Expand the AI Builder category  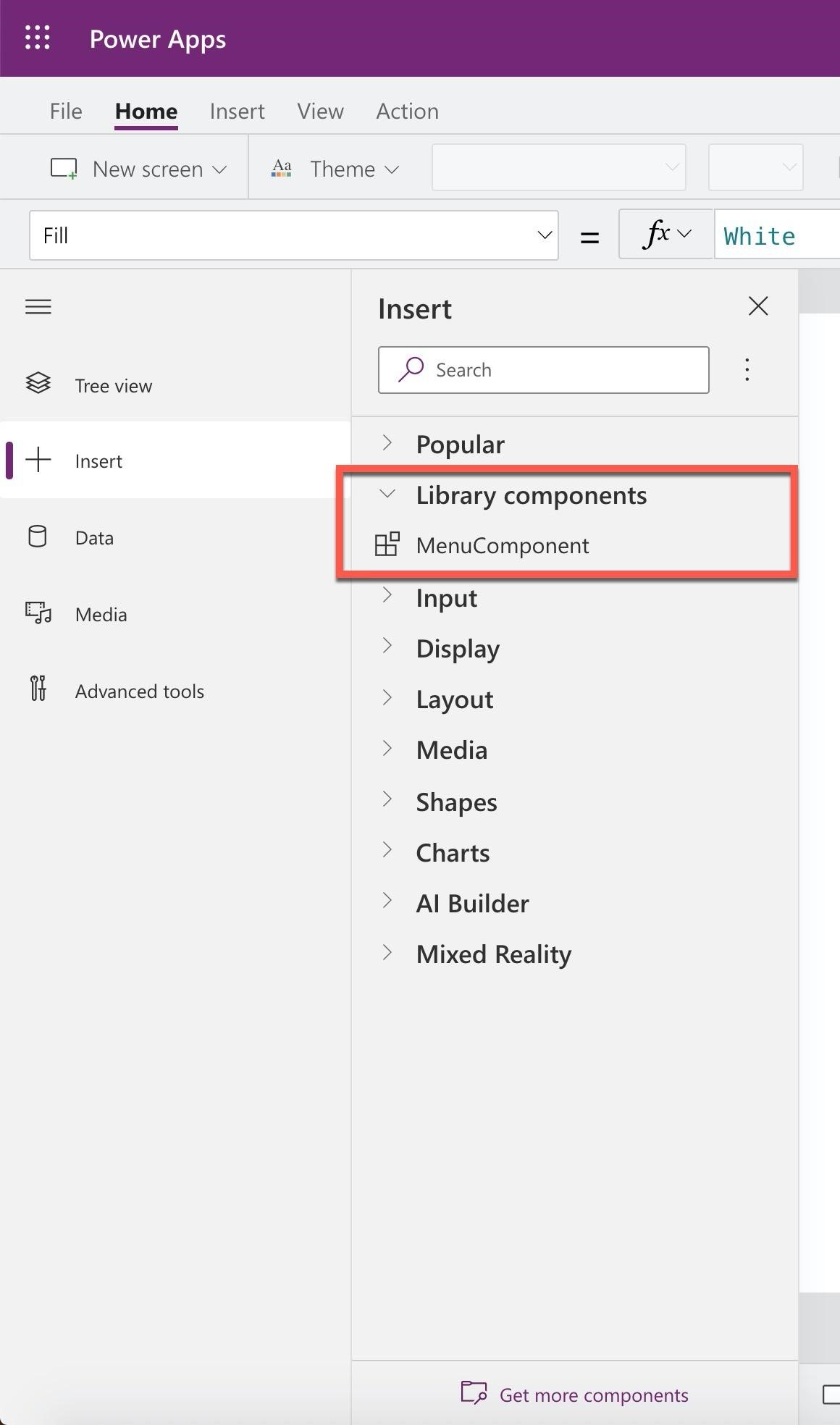(387, 901)
